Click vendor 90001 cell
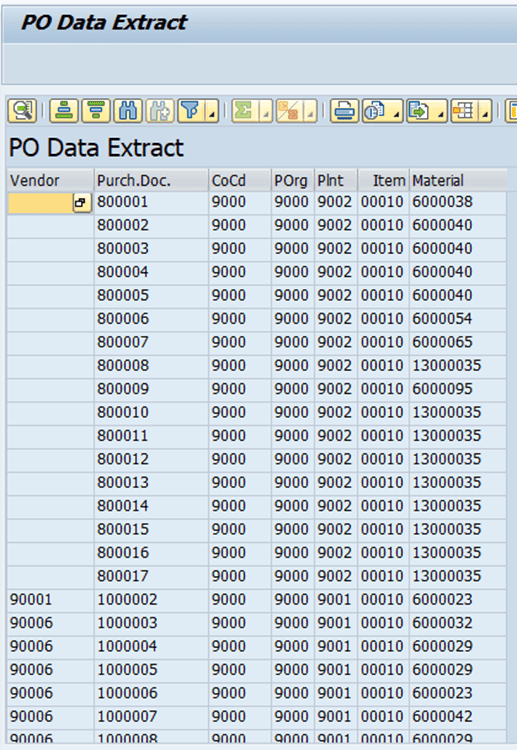The width and height of the screenshot is (517, 750). click(x=50, y=599)
